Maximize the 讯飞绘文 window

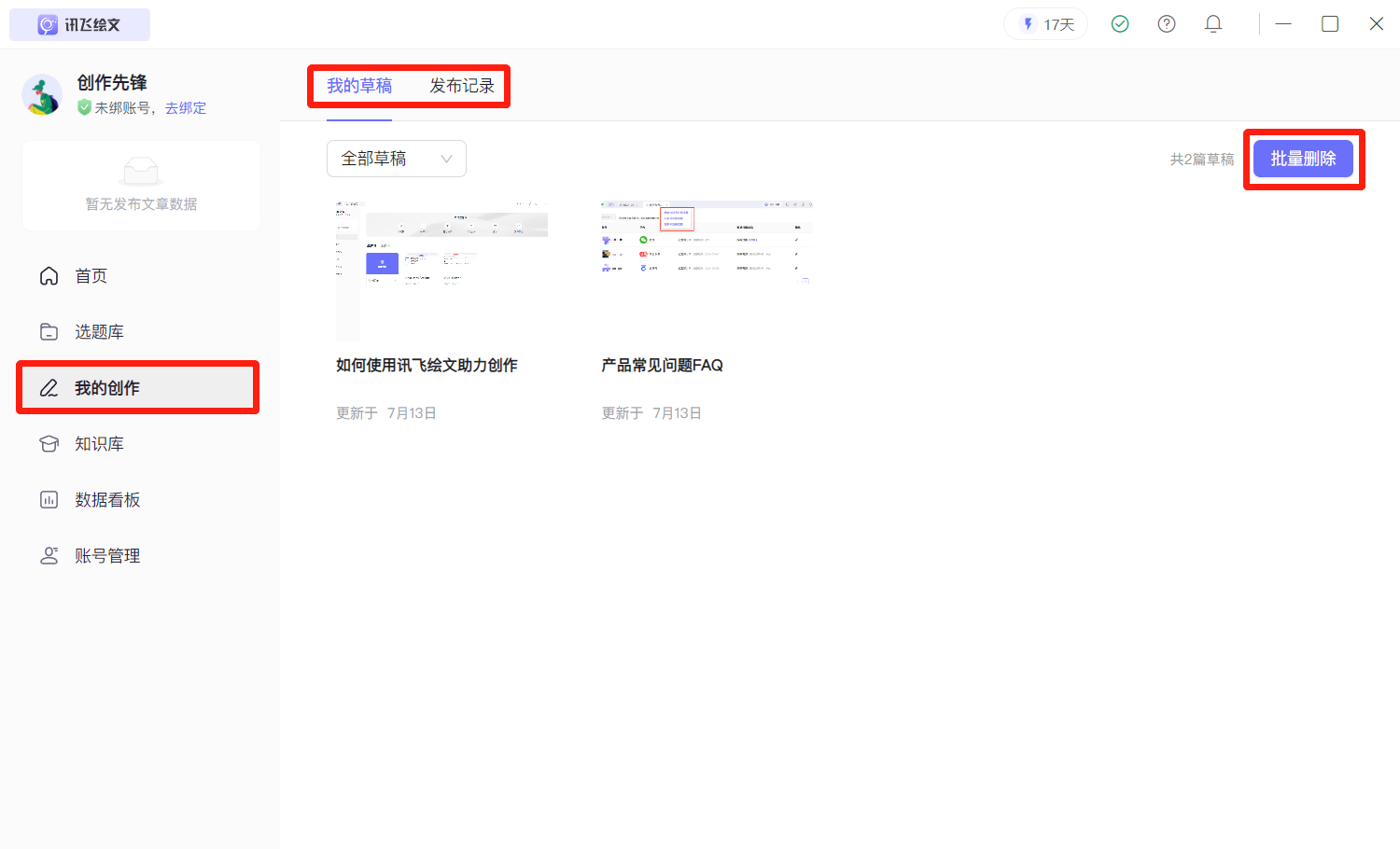click(x=1330, y=24)
